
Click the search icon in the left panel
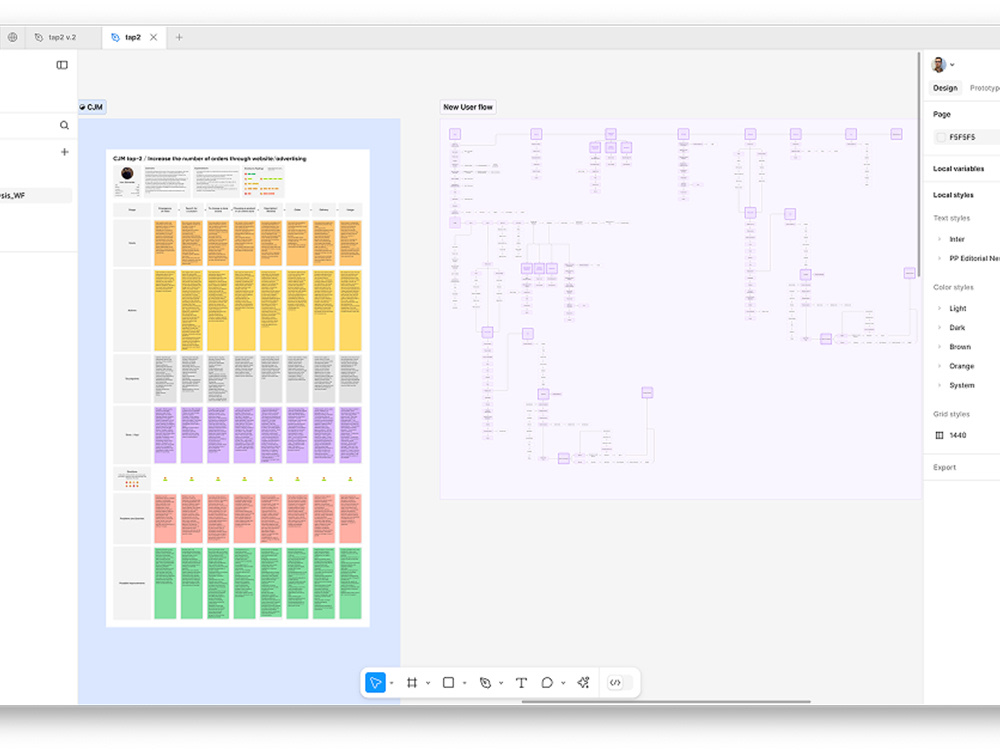pos(64,125)
